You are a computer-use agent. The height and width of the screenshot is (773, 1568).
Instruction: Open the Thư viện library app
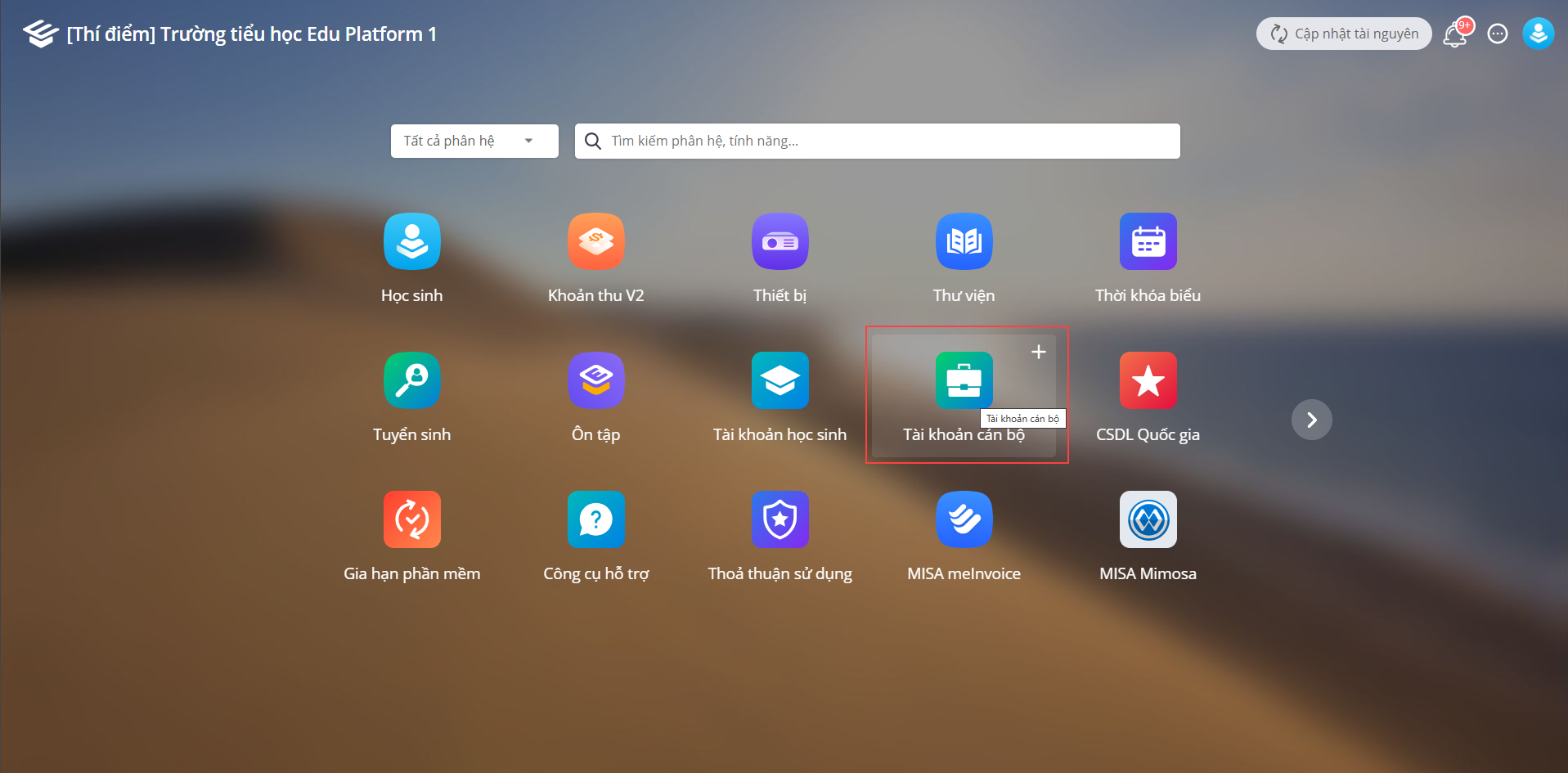[x=964, y=242]
